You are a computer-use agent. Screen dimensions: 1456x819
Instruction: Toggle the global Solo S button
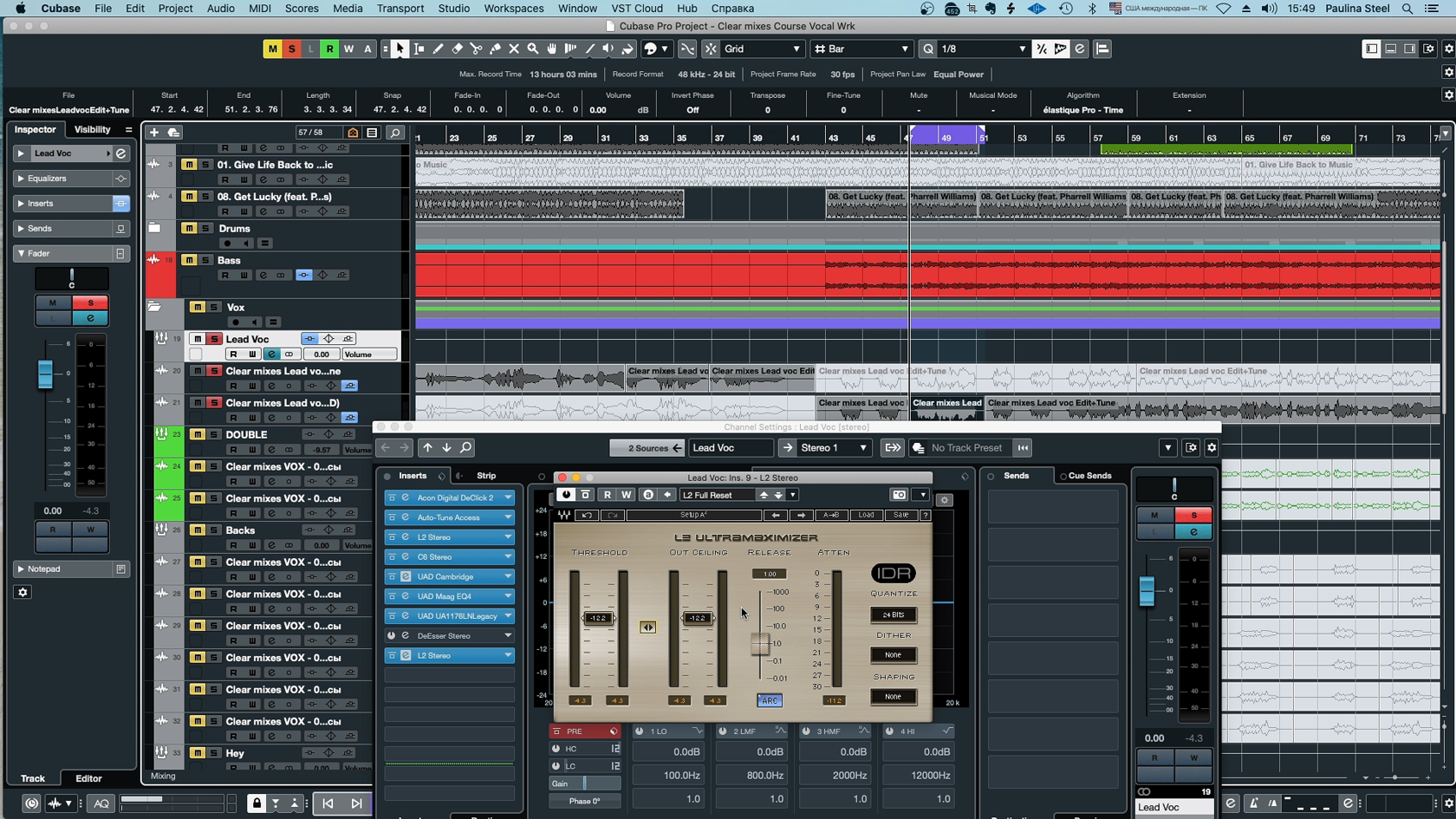291,49
